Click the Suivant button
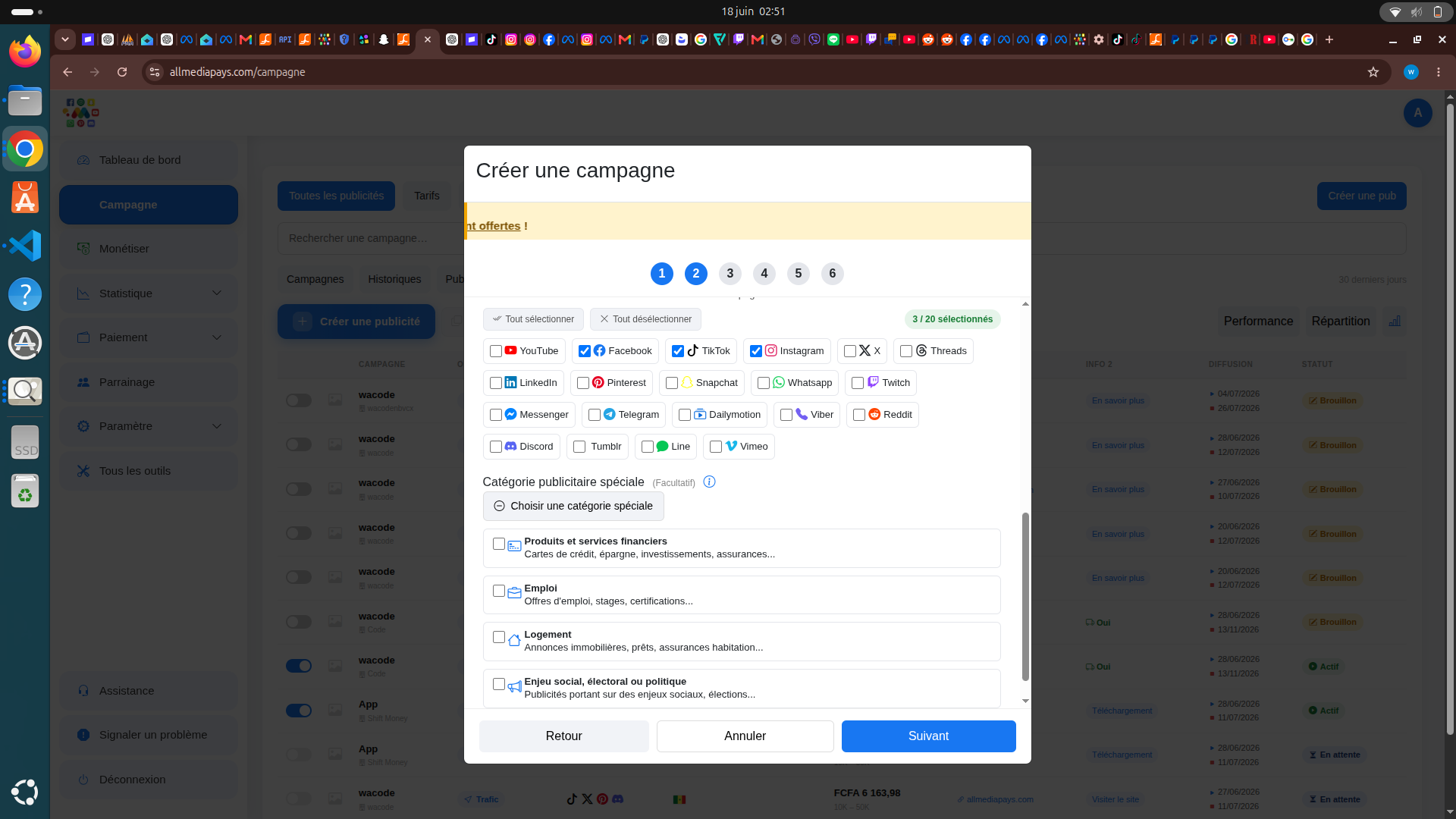This screenshot has height=819, width=1456. (x=928, y=736)
